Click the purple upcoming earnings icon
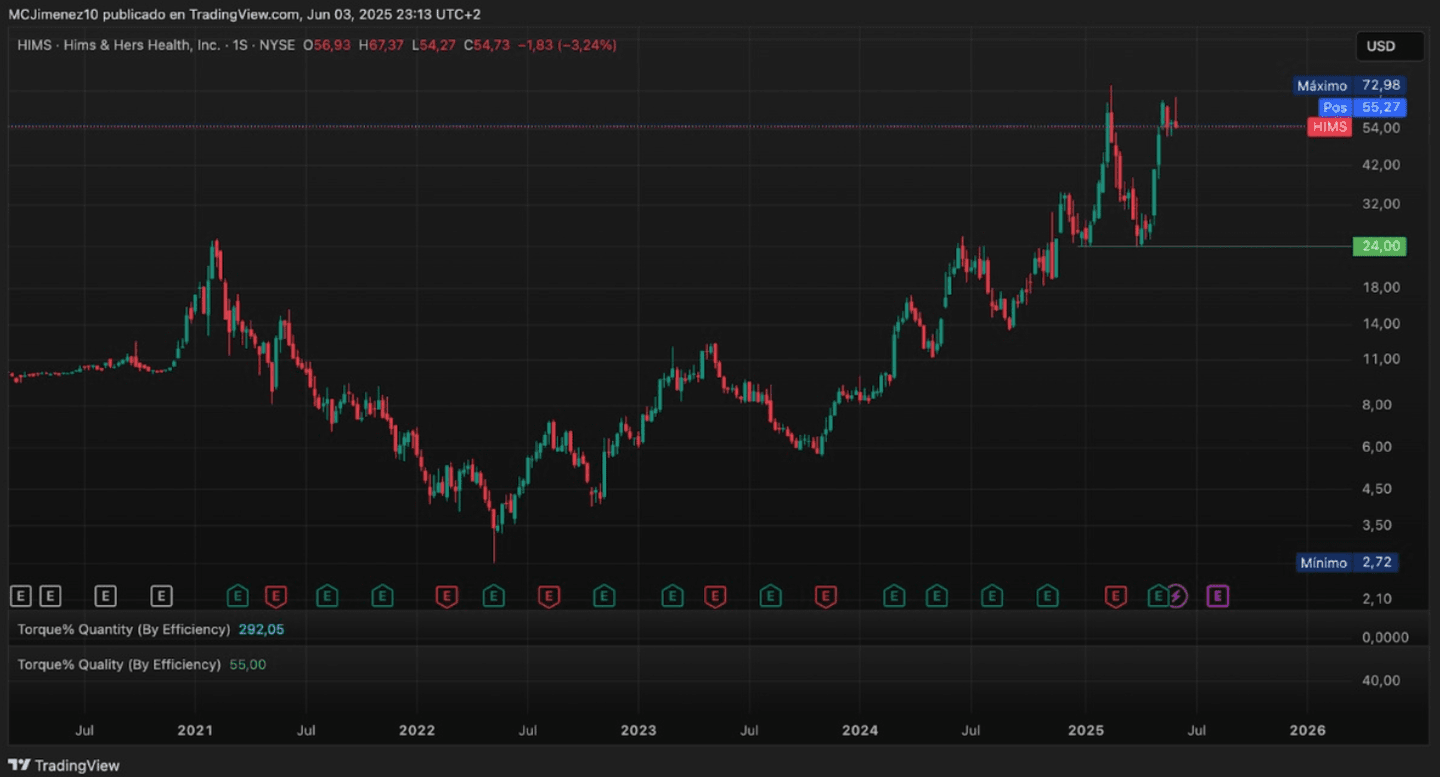The width and height of the screenshot is (1440, 777). (x=1217, y=595)
